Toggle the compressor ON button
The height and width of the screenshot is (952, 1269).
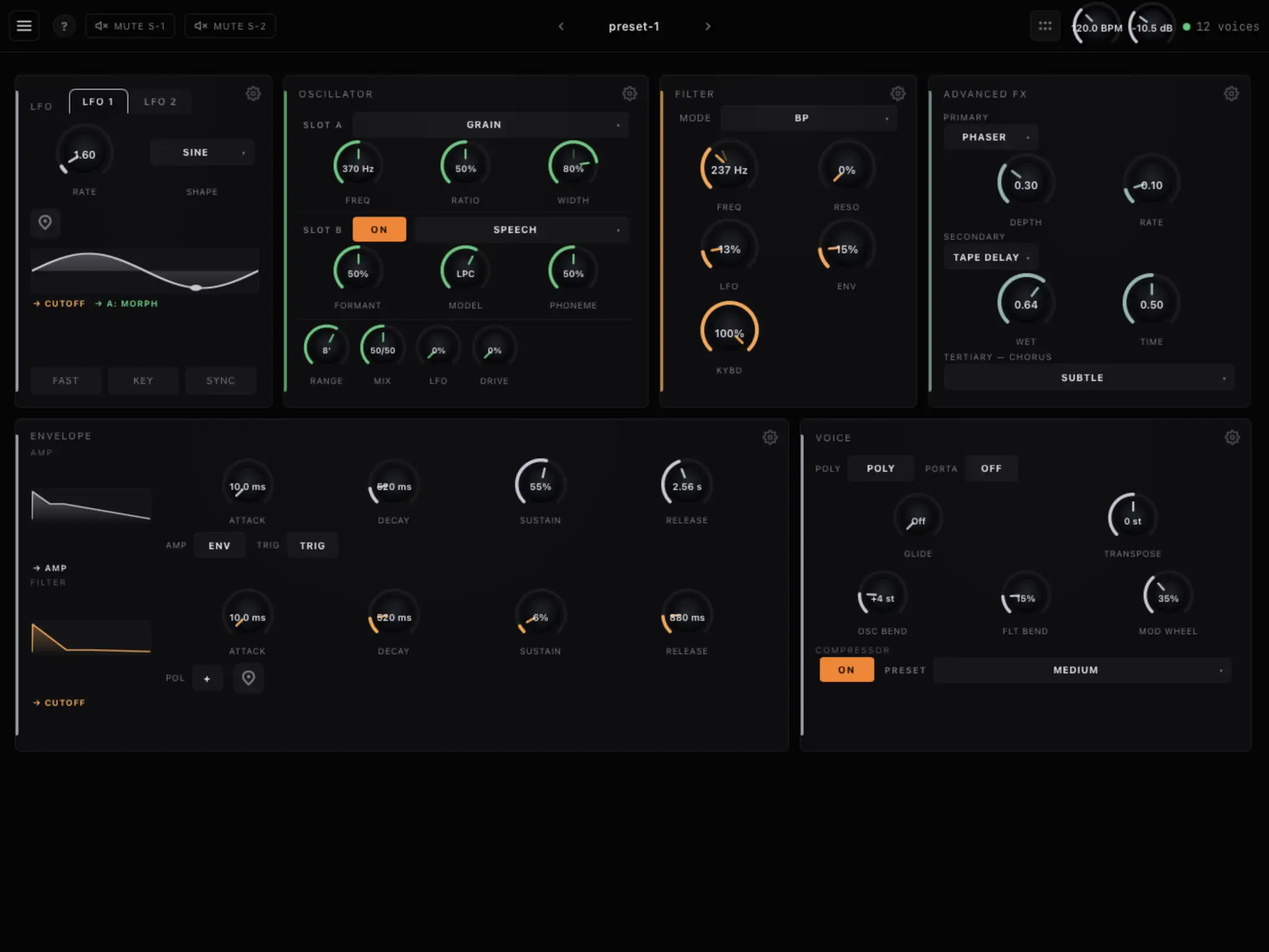pos(846,670)
